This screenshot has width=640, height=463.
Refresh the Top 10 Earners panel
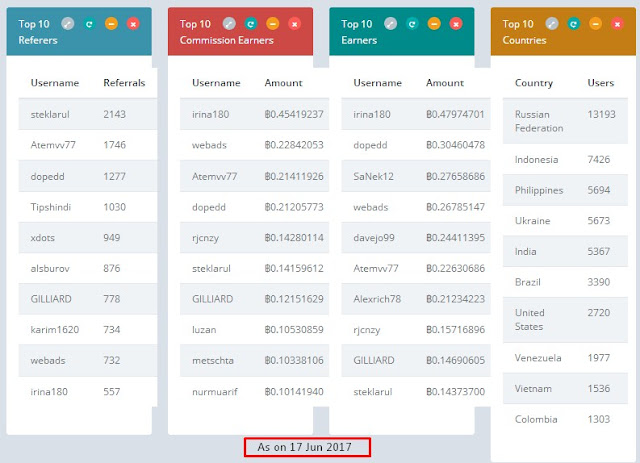(x=412, y=24)
